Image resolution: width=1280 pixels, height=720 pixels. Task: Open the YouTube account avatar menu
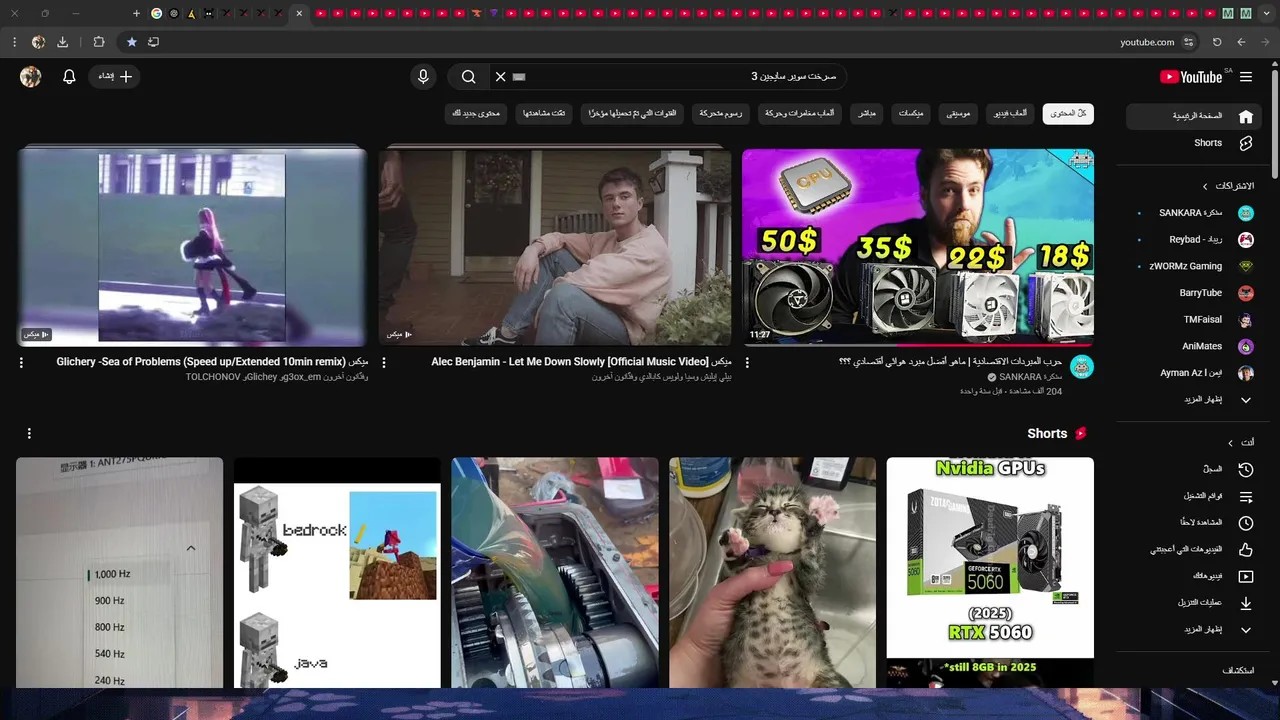coord(31,77)
